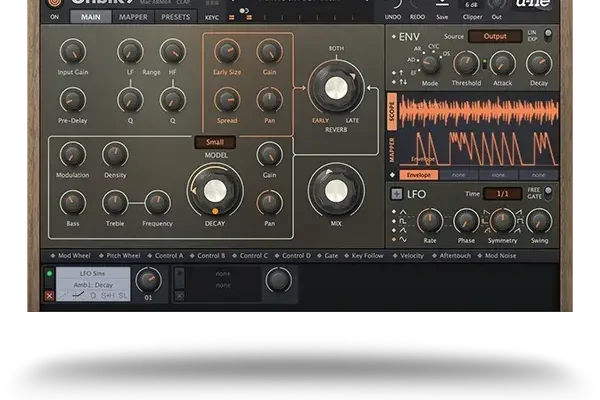600x400 pixels.
Task: Open the ENV Source Output dropdown
Action: [x=495, y=37]
